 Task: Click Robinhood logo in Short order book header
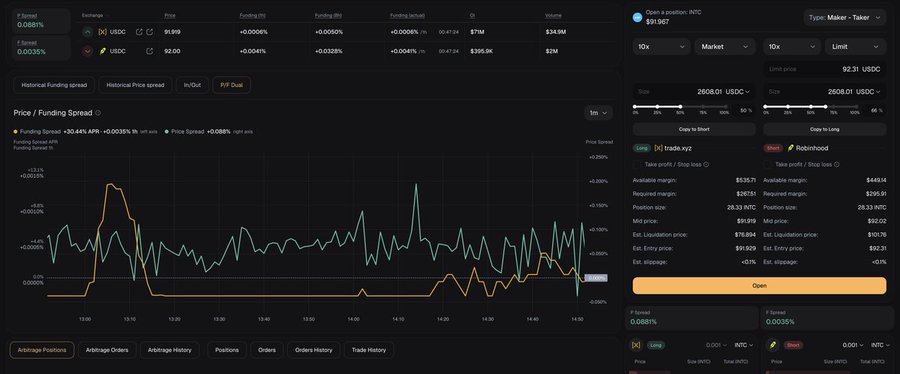773,345
